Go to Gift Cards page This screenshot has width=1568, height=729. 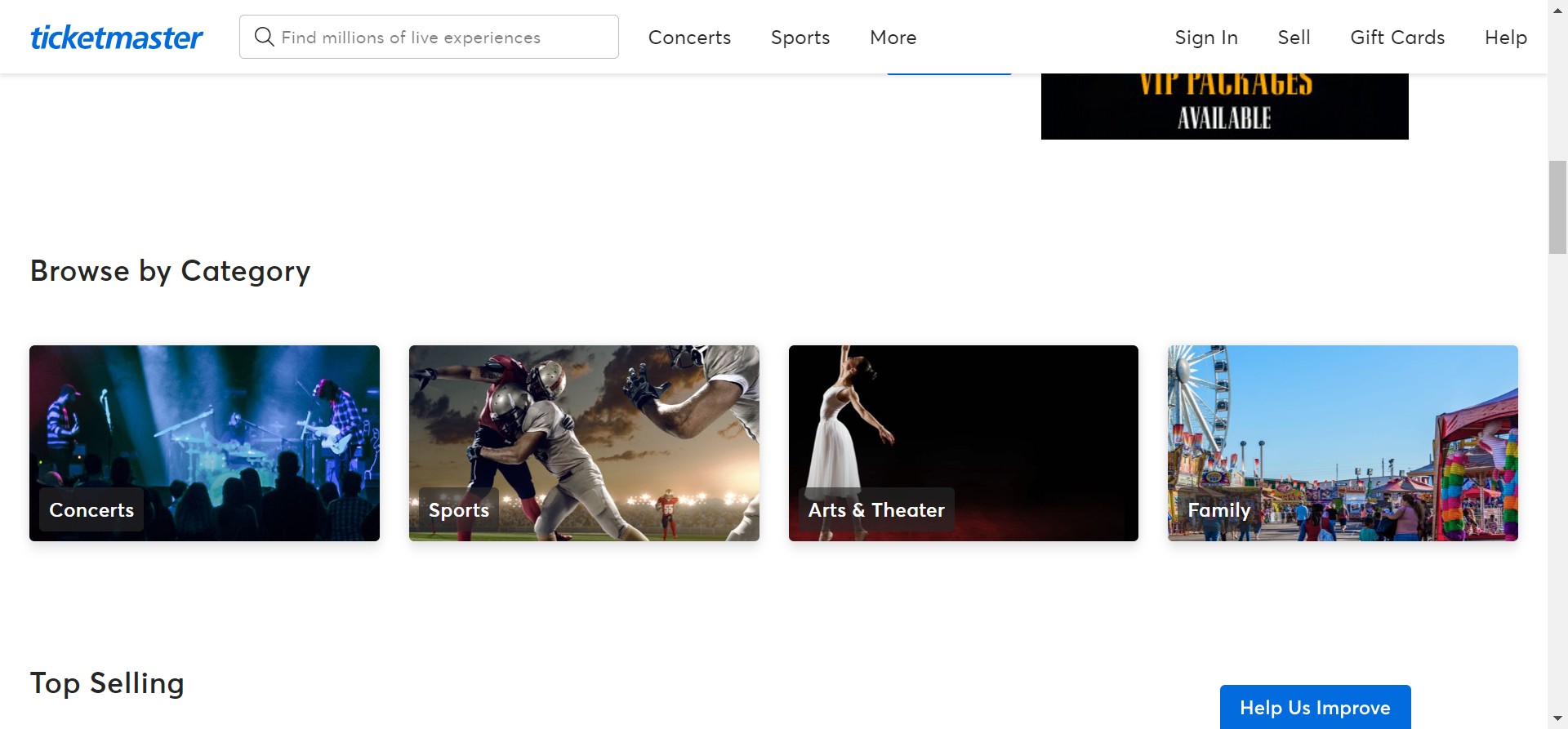click(1396, 38)
